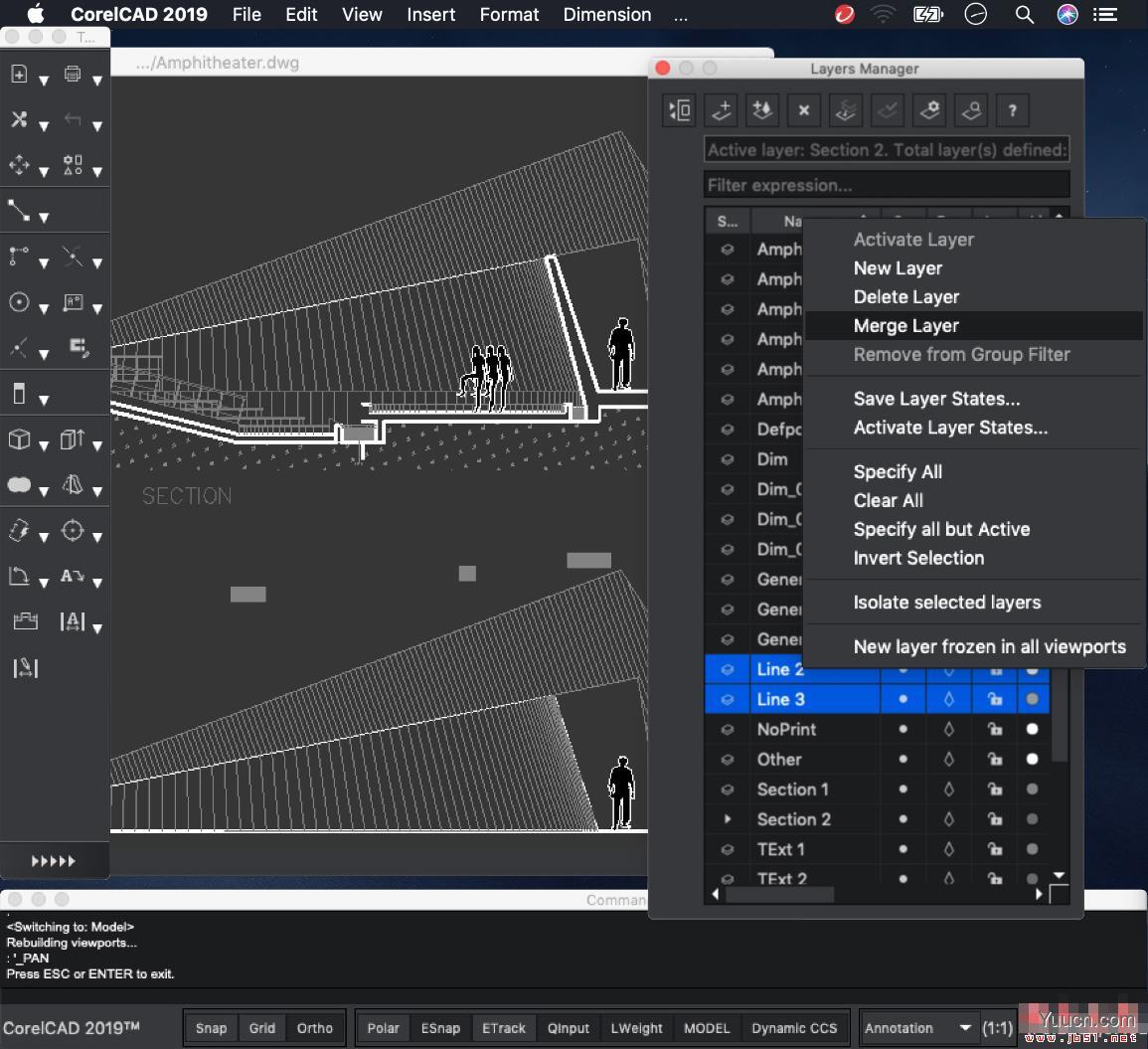Expand the dropdown arrow beside 3D Box tool
This screenshot has height=1049, width=1148.
[x=44, y=445]
